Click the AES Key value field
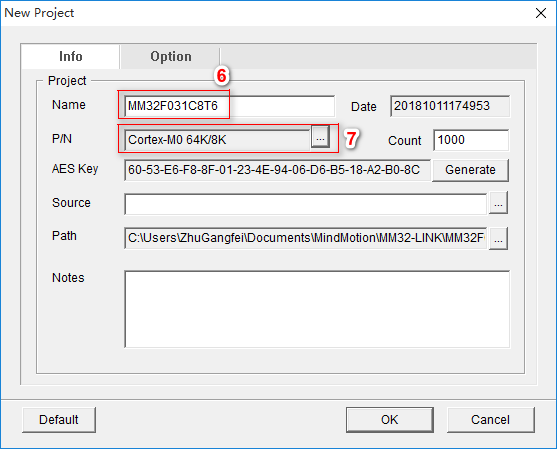Viewport: 557px width, 449px height. click(277, 170)
